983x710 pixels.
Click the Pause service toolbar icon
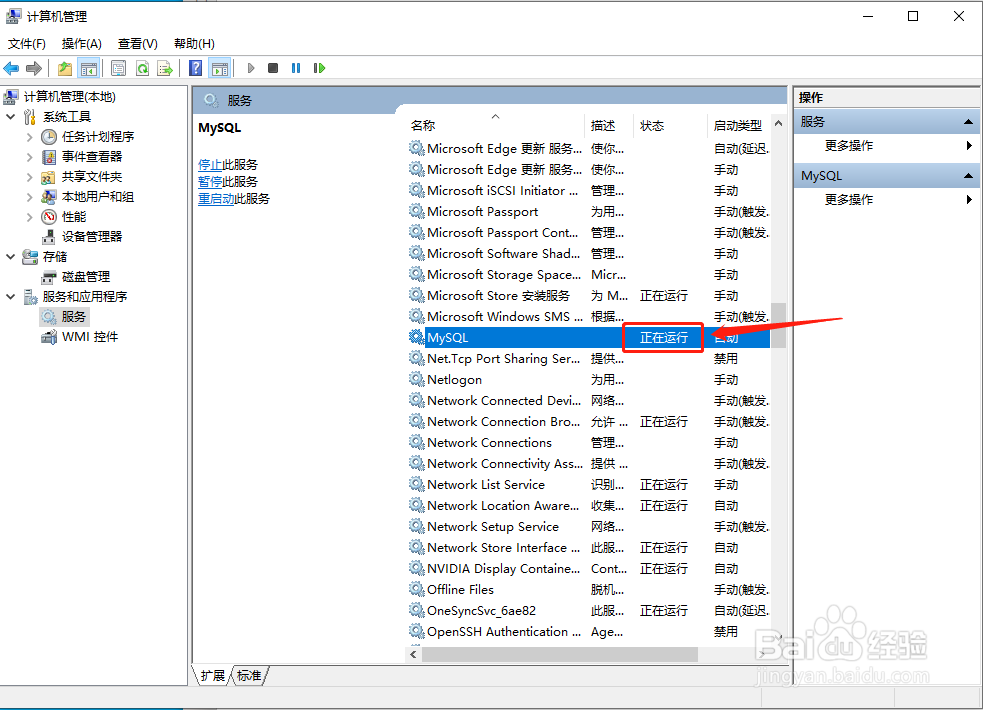pyautogui.click(x=296, y=68)
